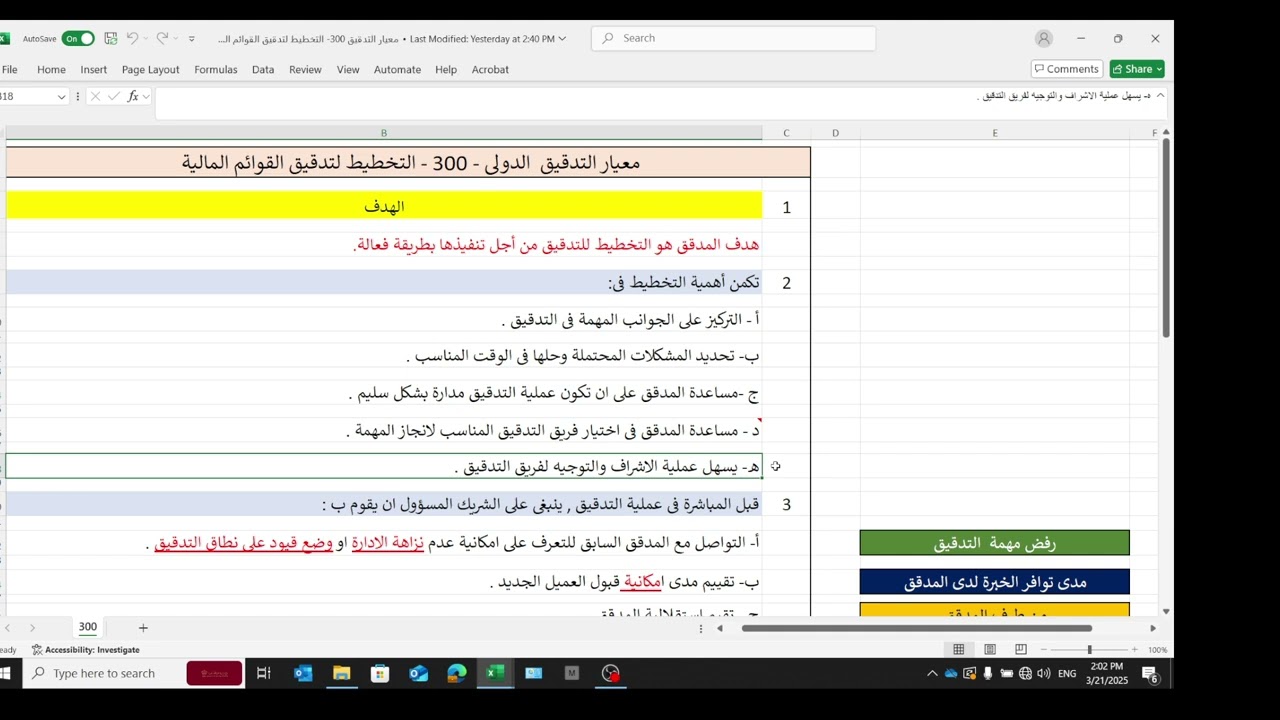Click the formula bar Cancel X icon

pos(95,97)
